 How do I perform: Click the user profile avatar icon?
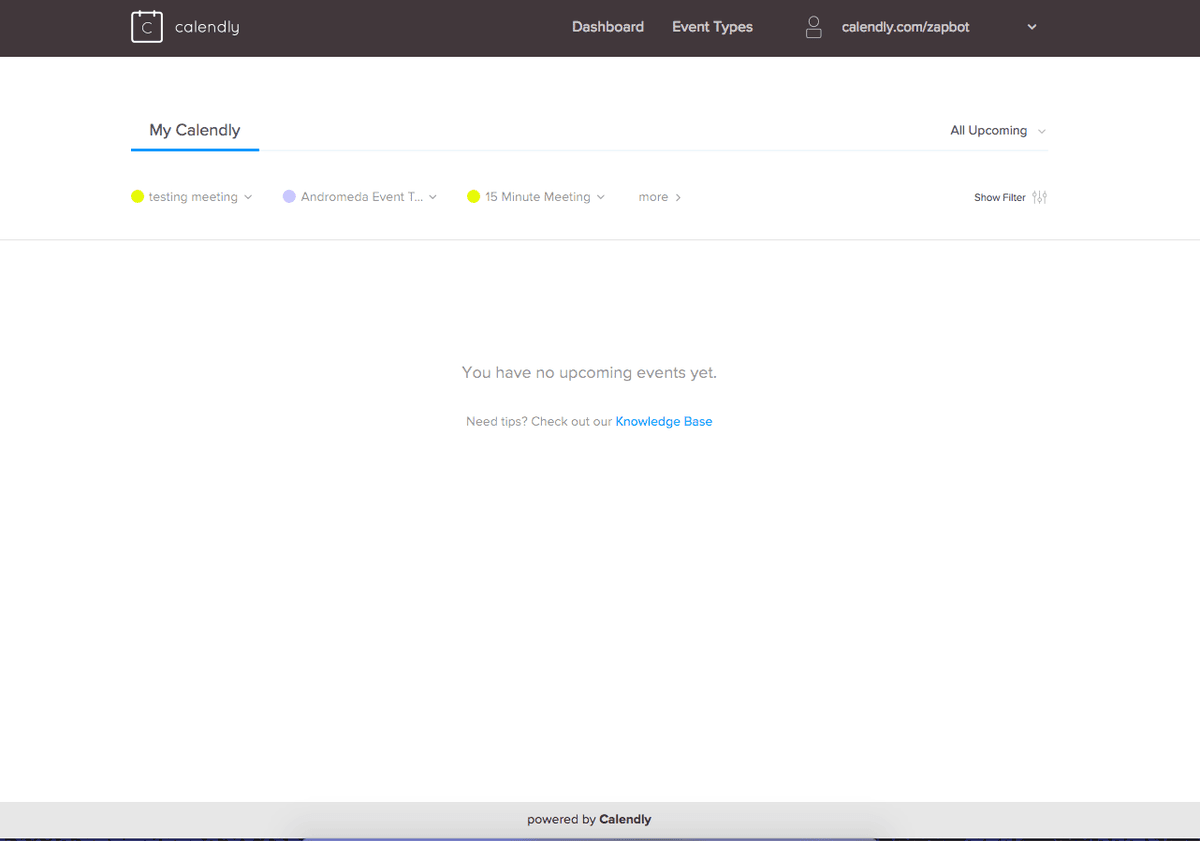tap(814, 27)
